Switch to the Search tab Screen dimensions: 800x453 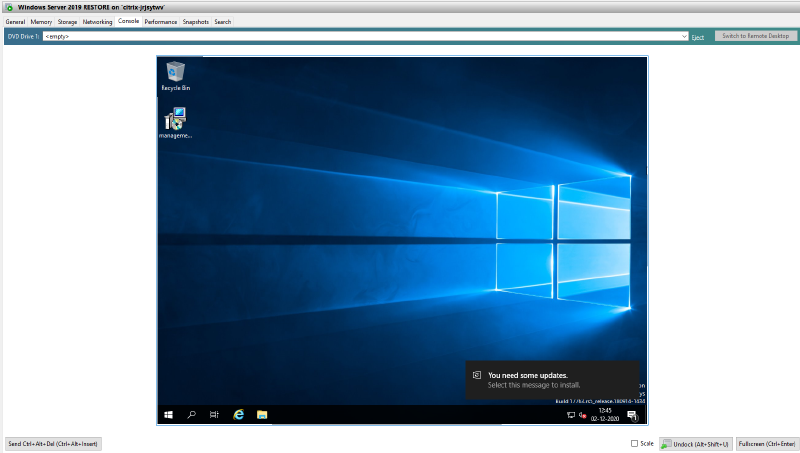point(222,22)
